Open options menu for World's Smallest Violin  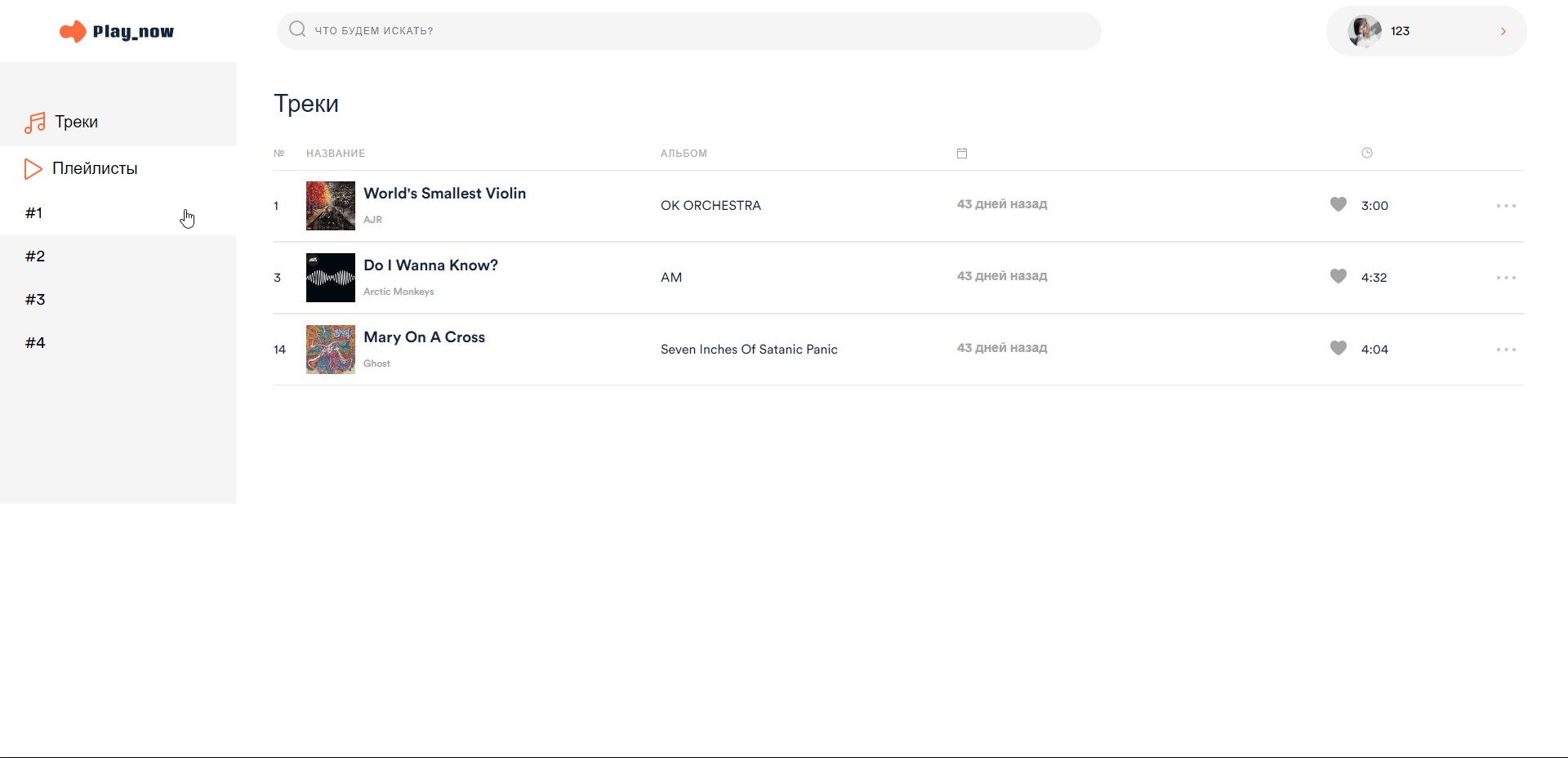[1506, 206]
